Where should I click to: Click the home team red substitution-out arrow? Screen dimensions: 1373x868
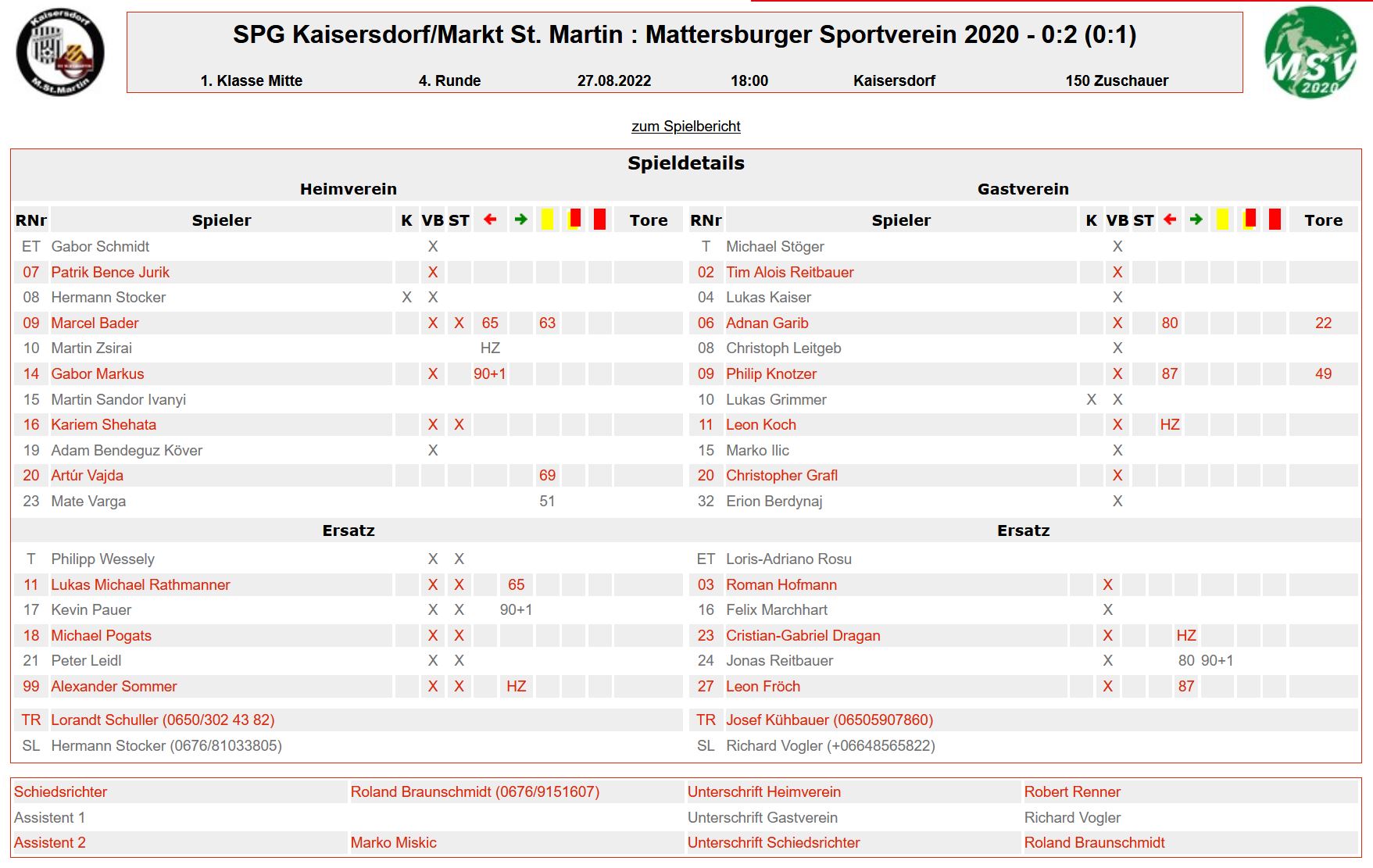[x=490, y=220]
